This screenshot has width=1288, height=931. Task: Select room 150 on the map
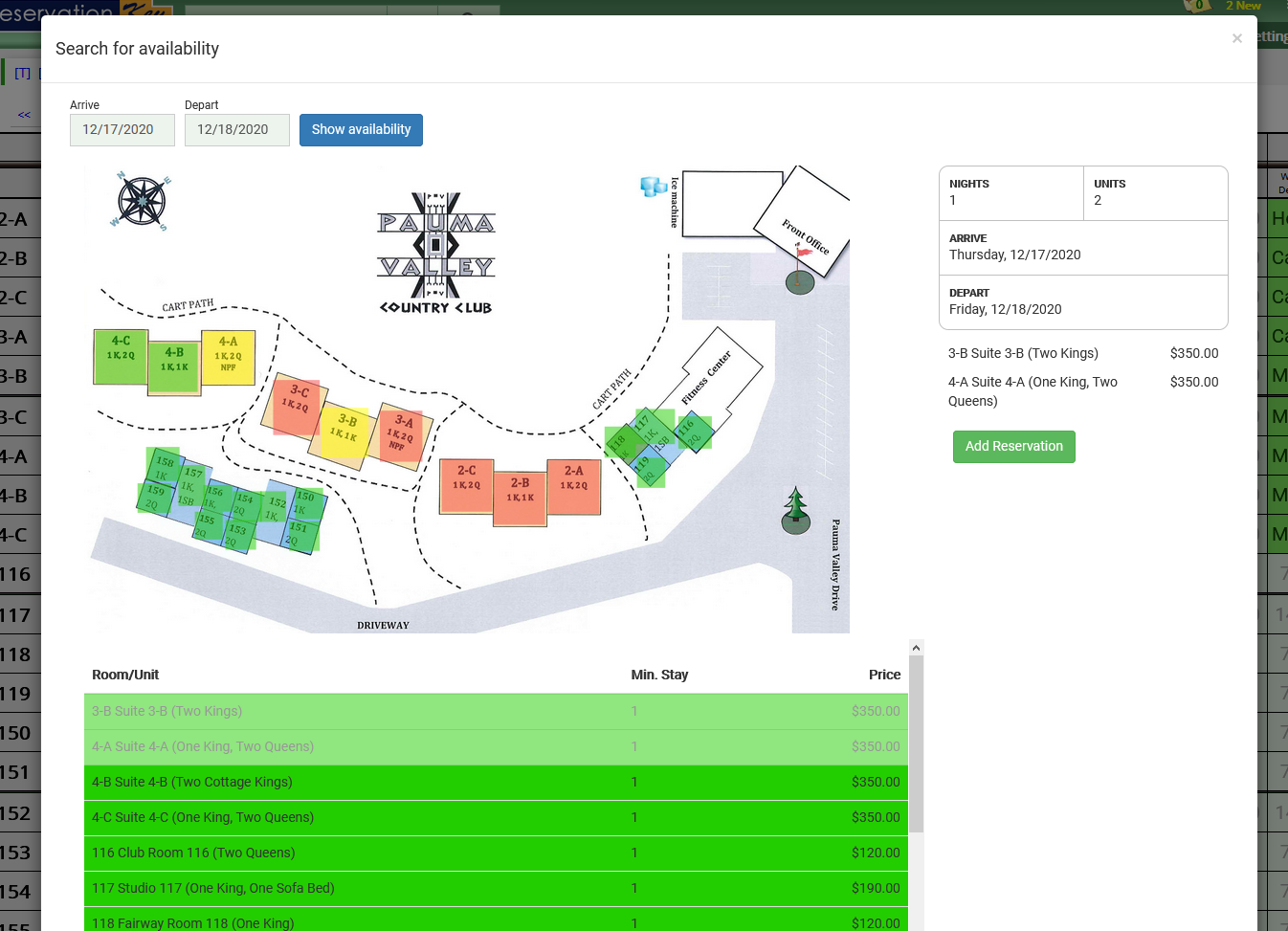(x=306, y=503)
